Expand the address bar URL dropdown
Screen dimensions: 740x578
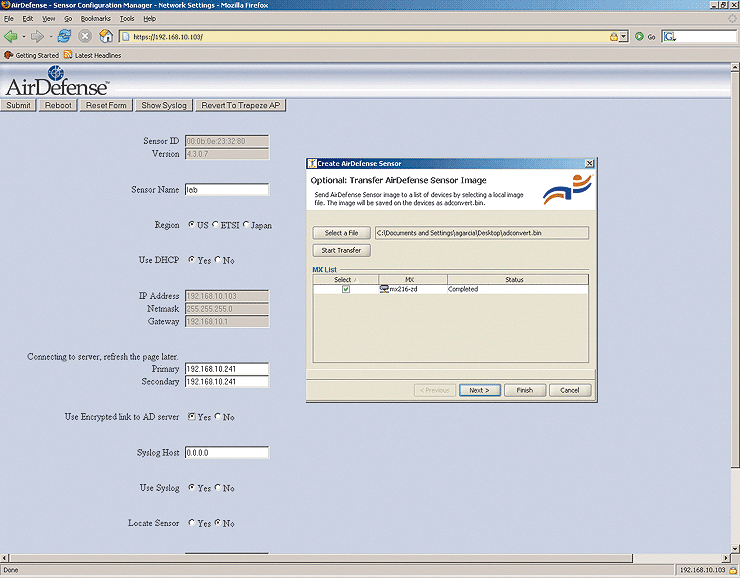point(623,36)
